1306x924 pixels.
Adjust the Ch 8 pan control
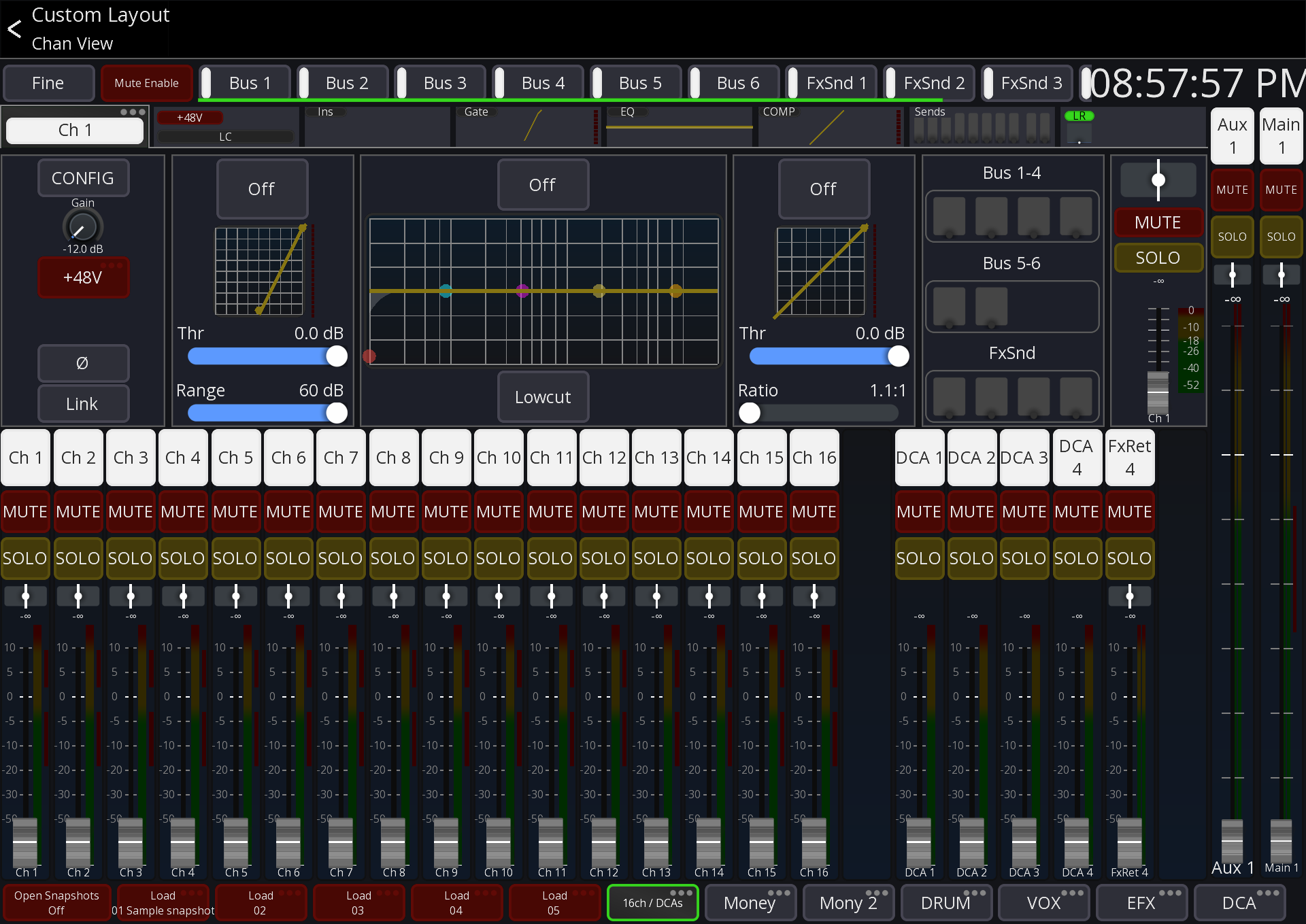click(394, 596)
